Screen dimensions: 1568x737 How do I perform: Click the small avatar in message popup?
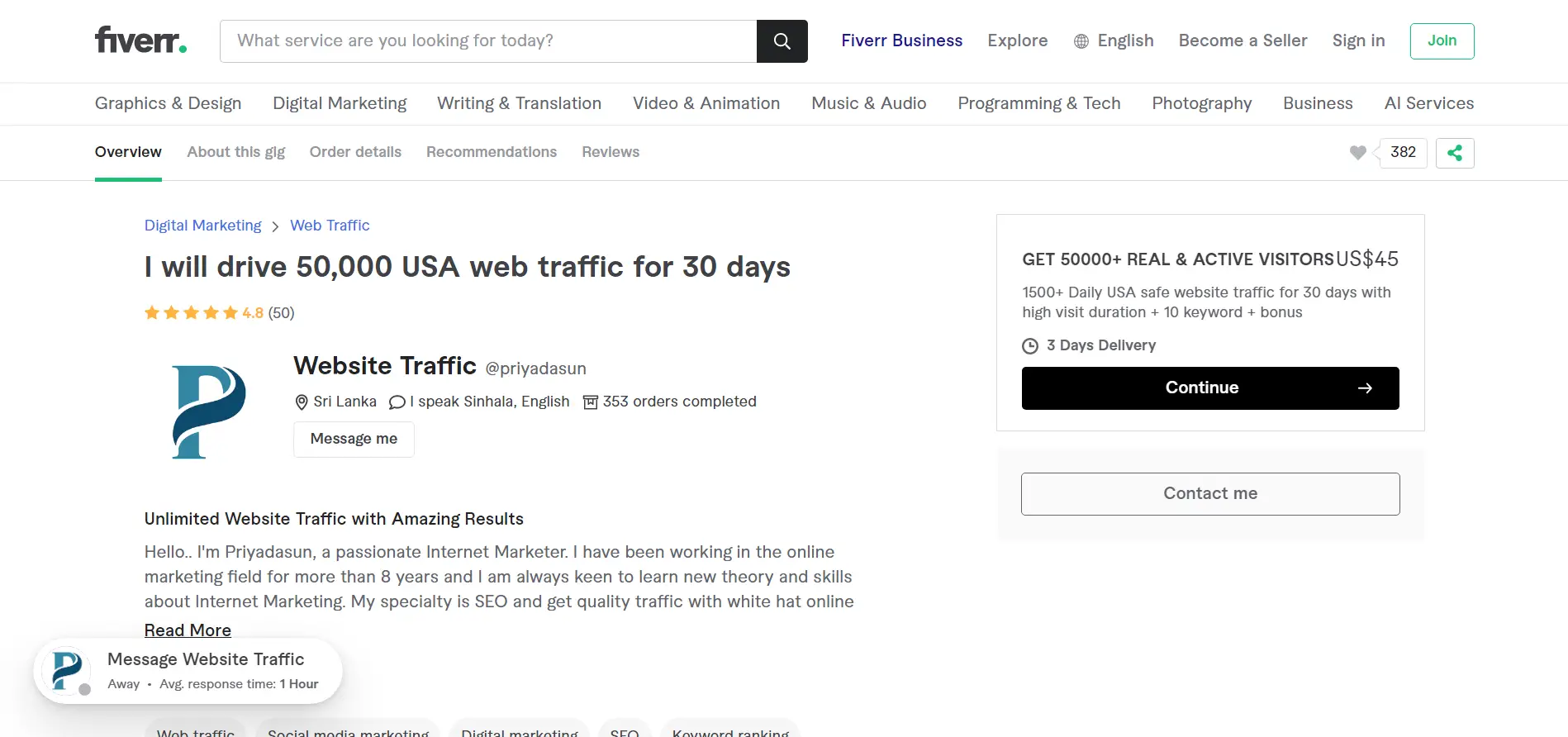point(66,670)
